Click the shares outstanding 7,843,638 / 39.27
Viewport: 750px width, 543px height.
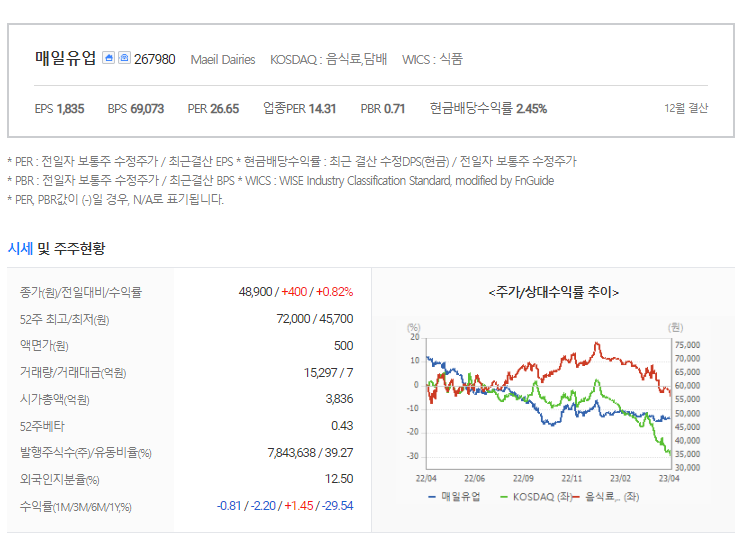pyautogui.click(x=310, y=453)
